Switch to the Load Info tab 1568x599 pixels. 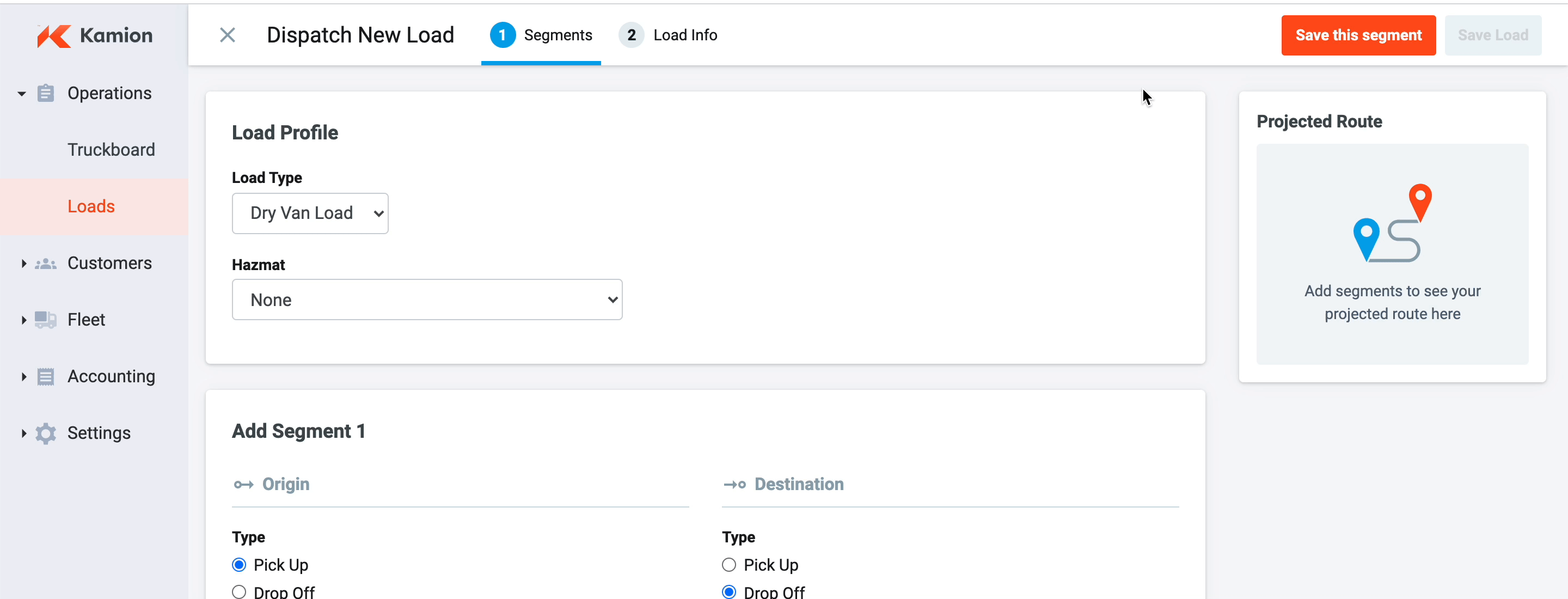click(x=669, y=35)
